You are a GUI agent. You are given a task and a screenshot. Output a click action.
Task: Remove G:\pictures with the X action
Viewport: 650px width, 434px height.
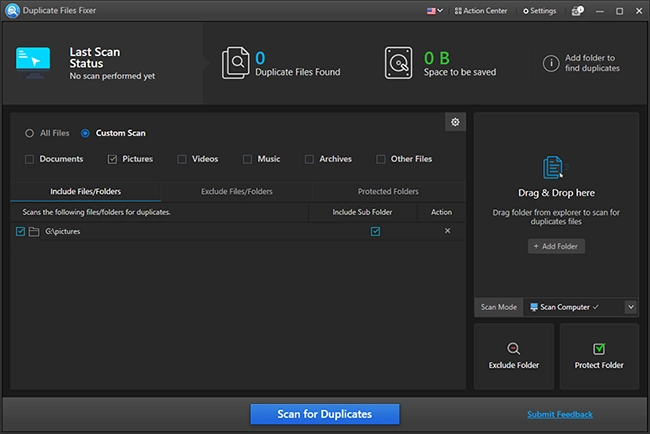(x=447, y=231)
